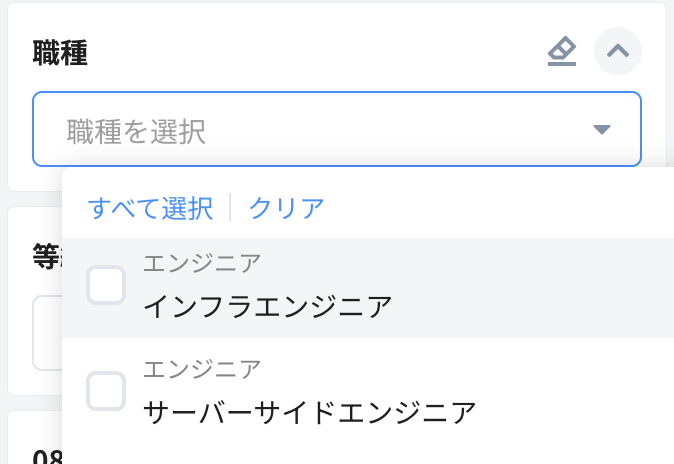Click the 08 text at the bottom
The height and width of the screenshot is (464, 674).
47,456
